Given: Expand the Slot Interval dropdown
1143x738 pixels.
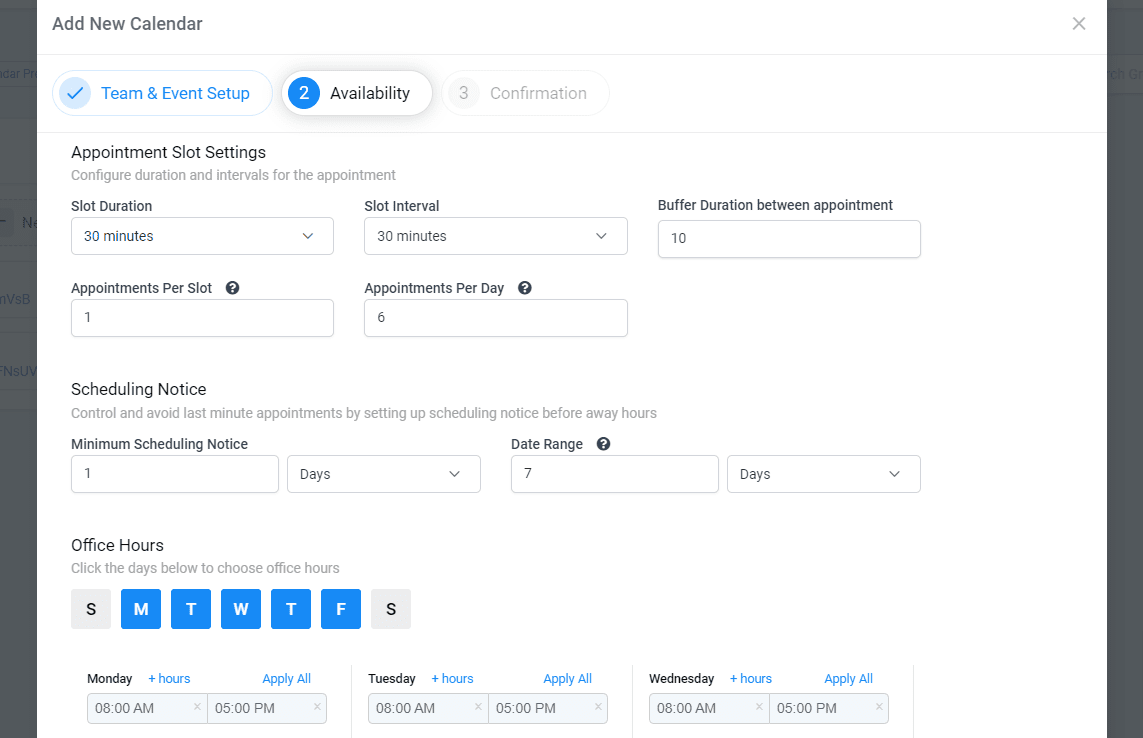Looking at the screenshot, I should [x=495, y=236].
